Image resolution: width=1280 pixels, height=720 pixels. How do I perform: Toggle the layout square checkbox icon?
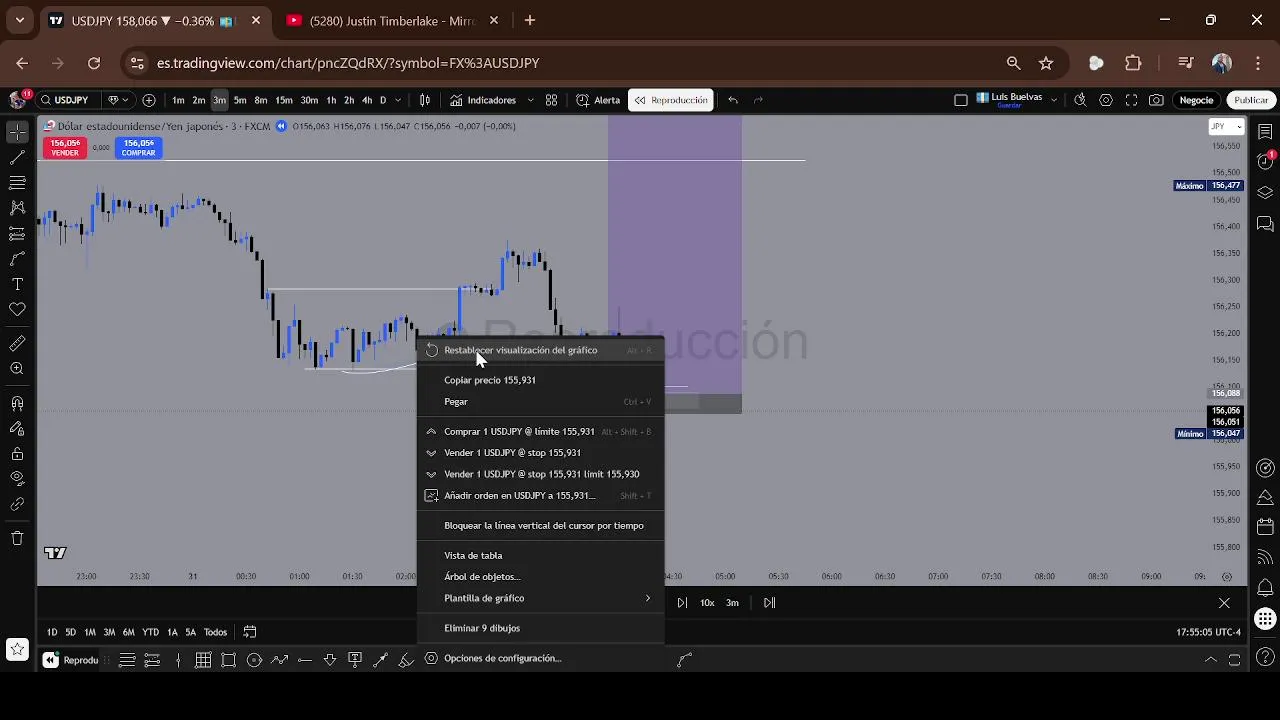tap(961, 100)
